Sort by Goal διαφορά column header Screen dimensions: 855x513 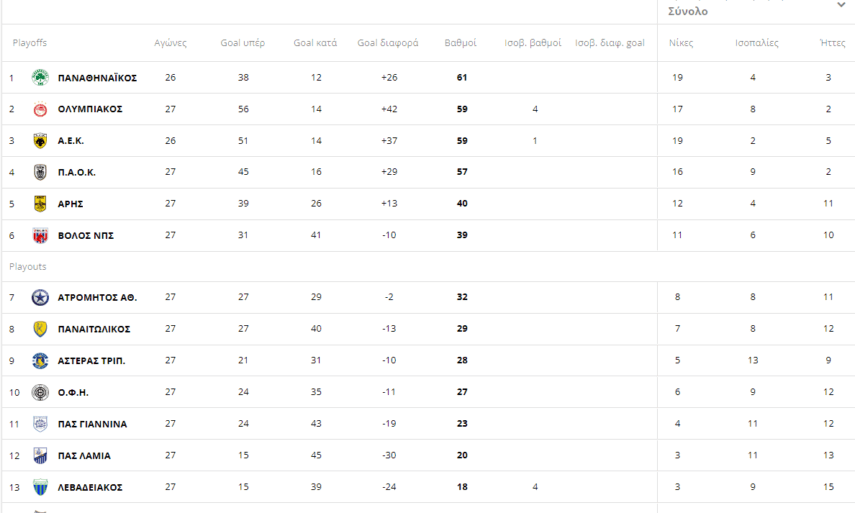tap(388, 43)
